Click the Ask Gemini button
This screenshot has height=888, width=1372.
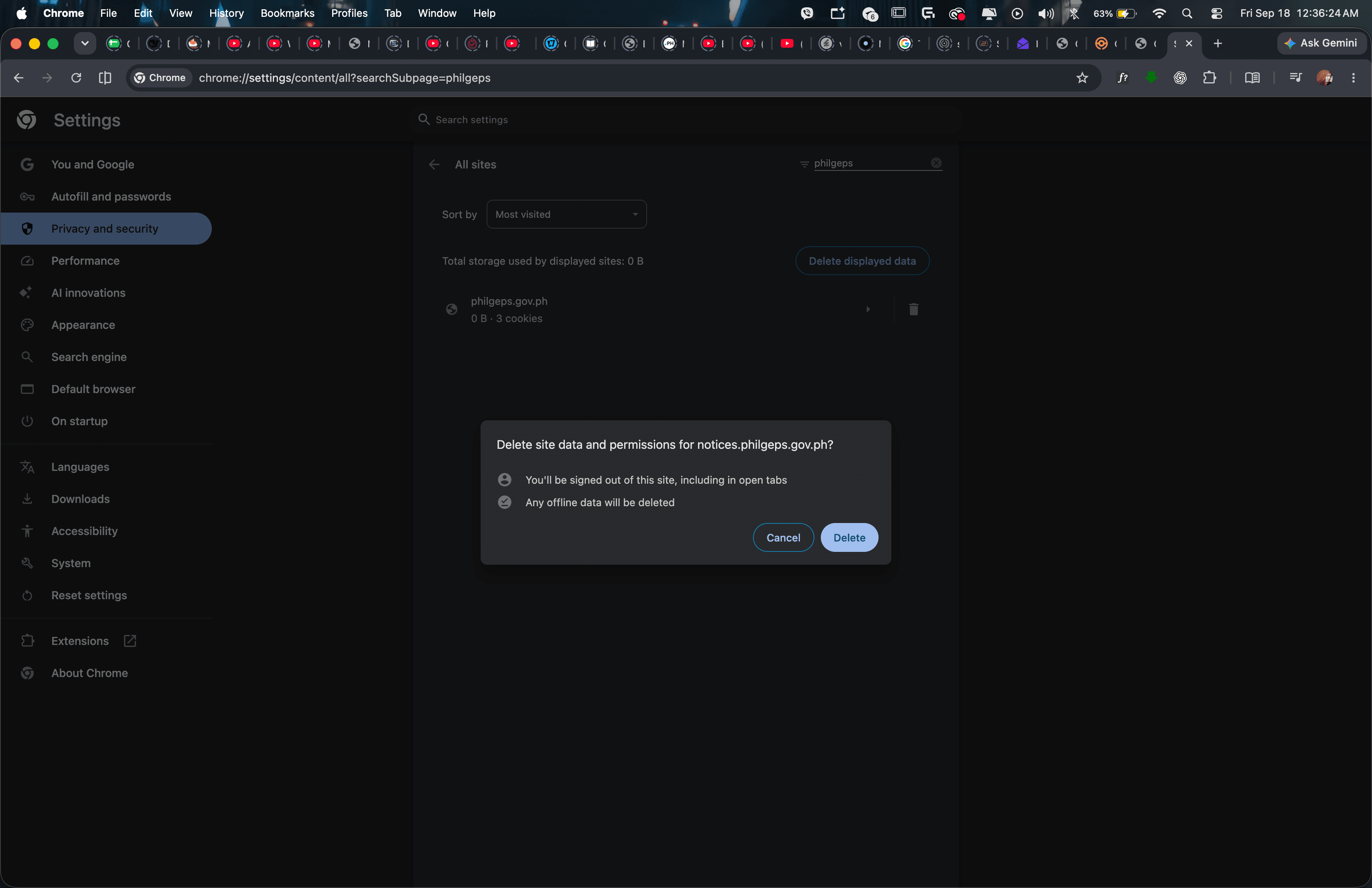point(1321,43)
